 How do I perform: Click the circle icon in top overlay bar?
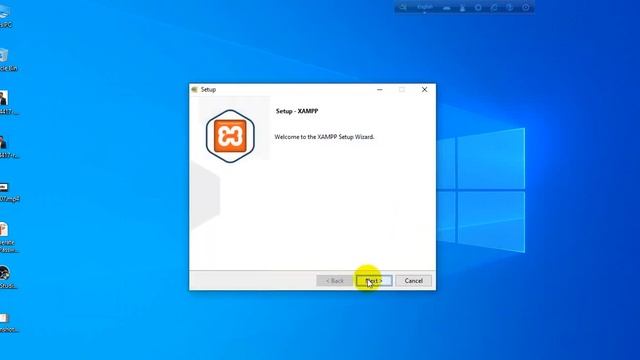[x=478, y=7]
